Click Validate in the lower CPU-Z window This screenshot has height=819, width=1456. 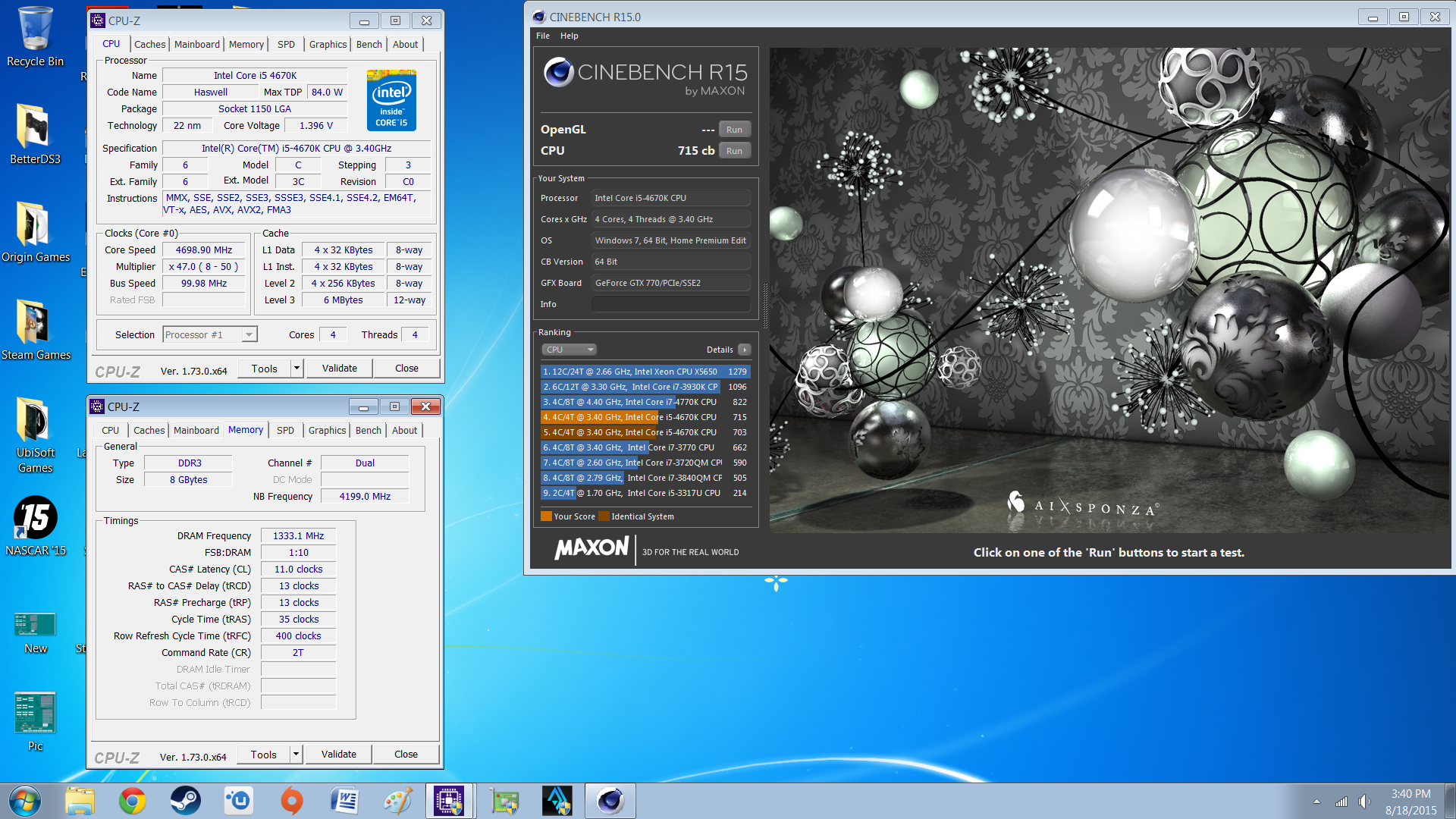338,755
